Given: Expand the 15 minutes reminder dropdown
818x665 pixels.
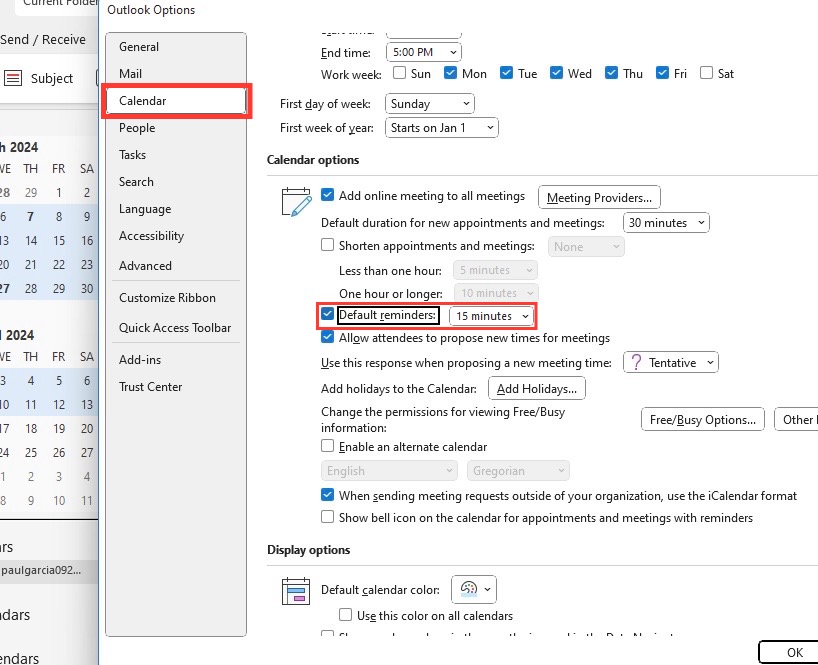Looking at the screenshot, I should point(491,316).
